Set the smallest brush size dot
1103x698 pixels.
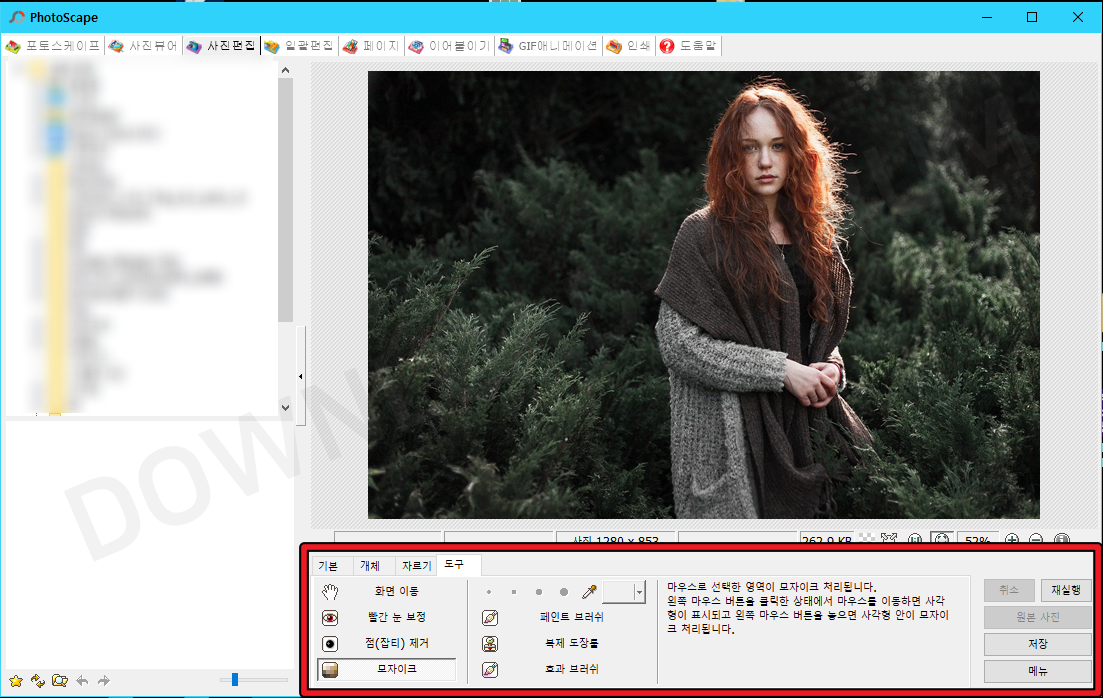(489, 592)
